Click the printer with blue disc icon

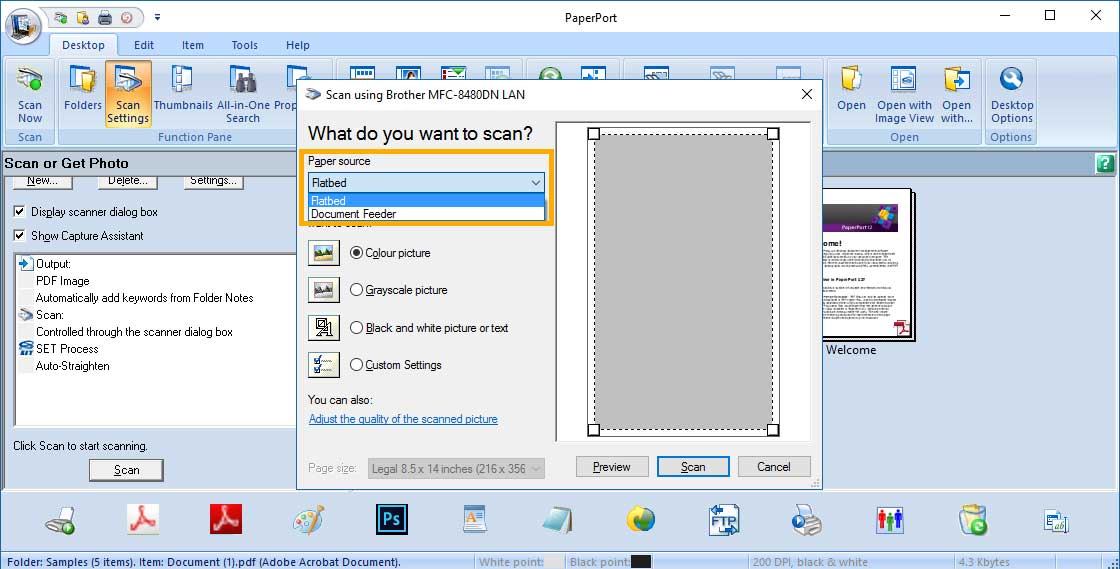(x=806, y=520)
